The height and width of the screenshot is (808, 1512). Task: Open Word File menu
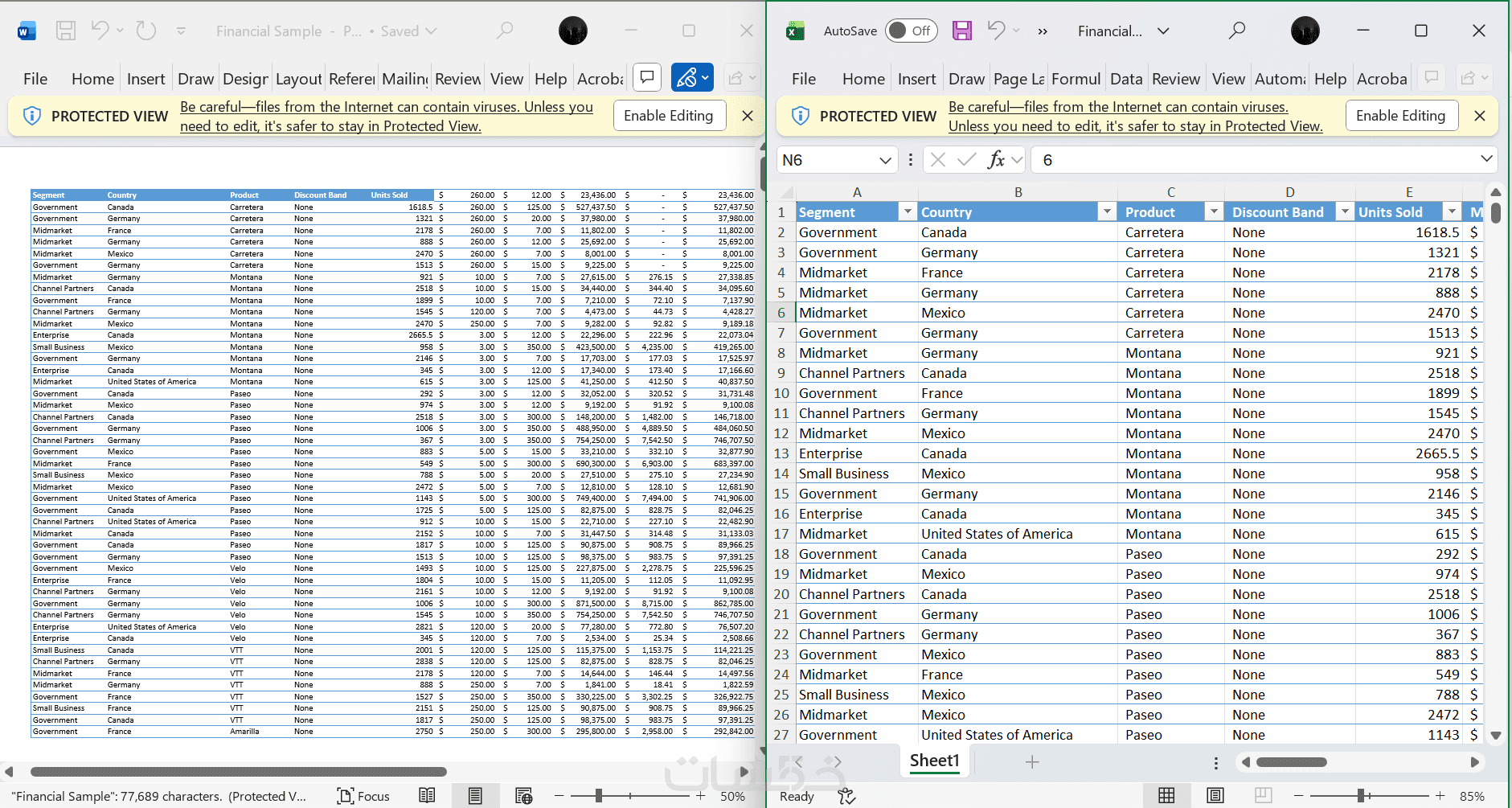tap(35, 79)
